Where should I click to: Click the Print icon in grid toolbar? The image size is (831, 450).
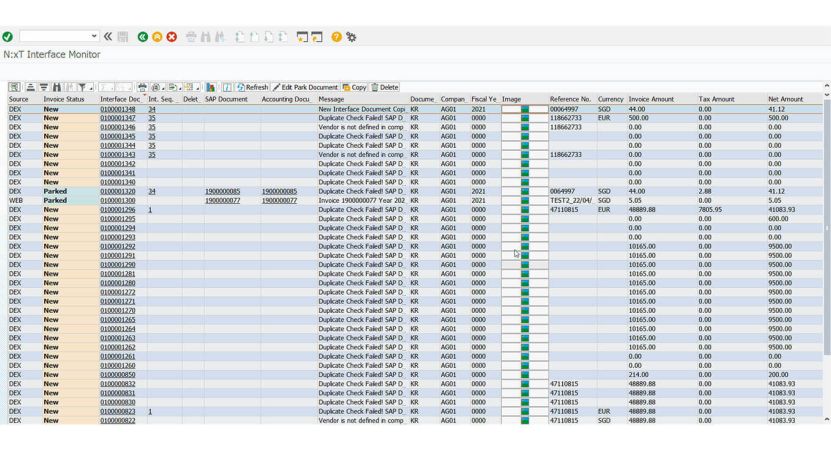point(142,87)
